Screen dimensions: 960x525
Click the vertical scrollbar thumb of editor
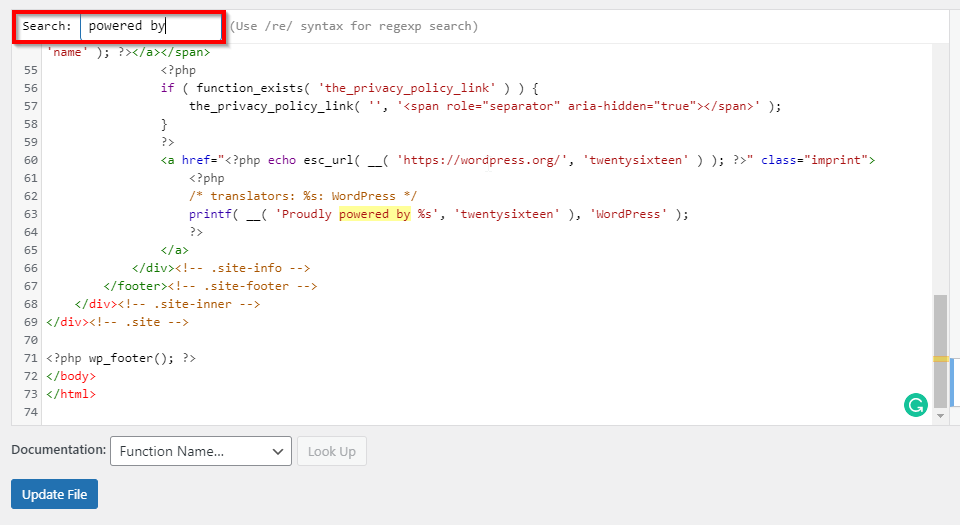coord(940,351)
